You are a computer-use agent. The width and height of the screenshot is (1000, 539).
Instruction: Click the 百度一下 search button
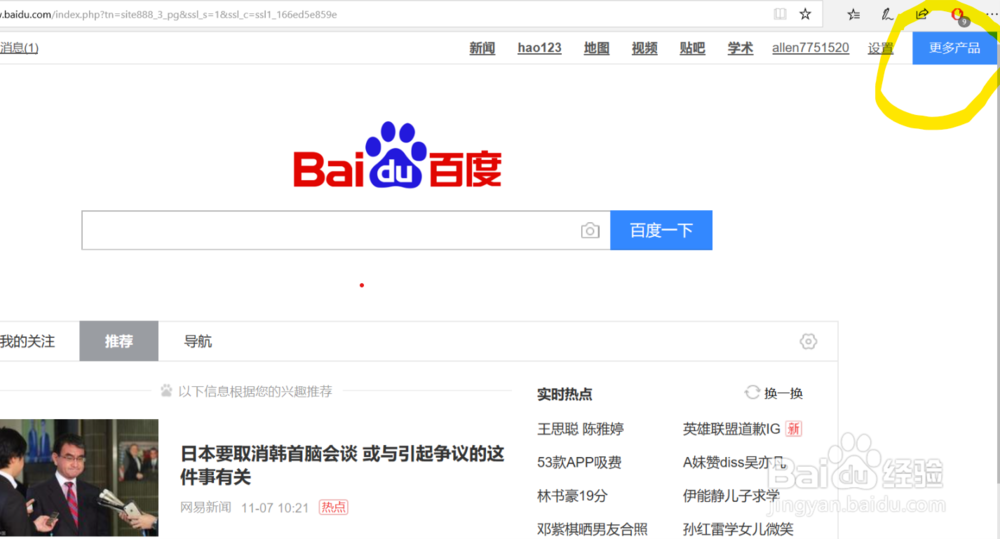pos(661,230)
